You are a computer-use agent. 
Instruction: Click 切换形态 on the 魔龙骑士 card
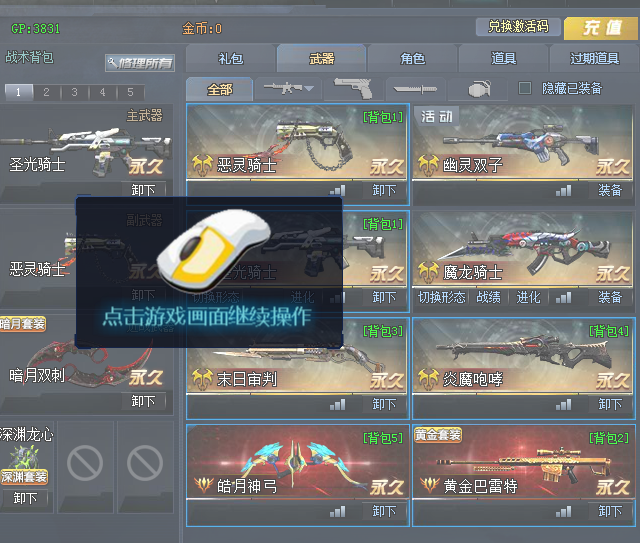click(x=441, y=297)
